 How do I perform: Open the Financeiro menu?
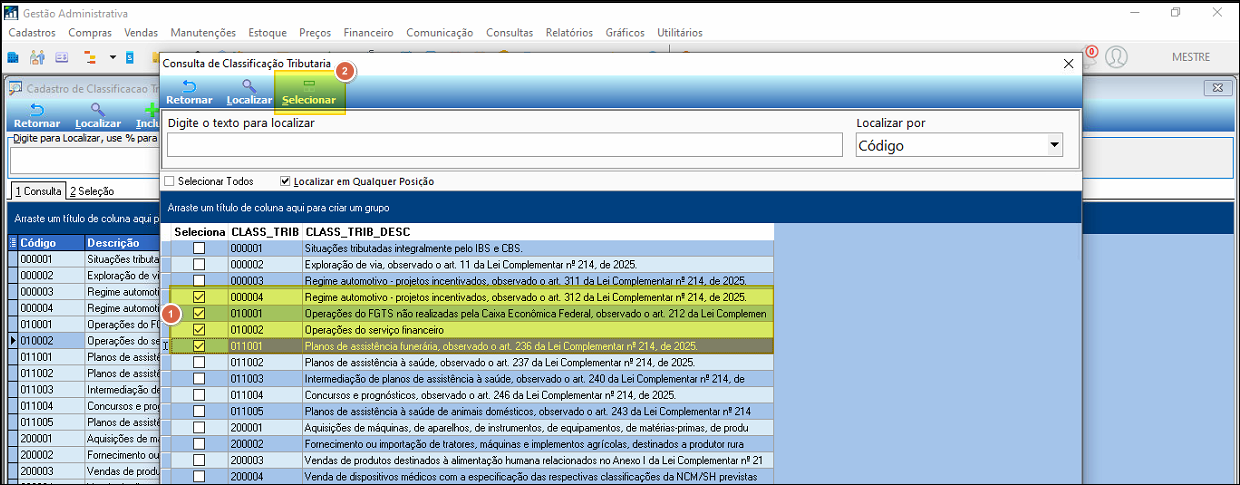[370, 33]
